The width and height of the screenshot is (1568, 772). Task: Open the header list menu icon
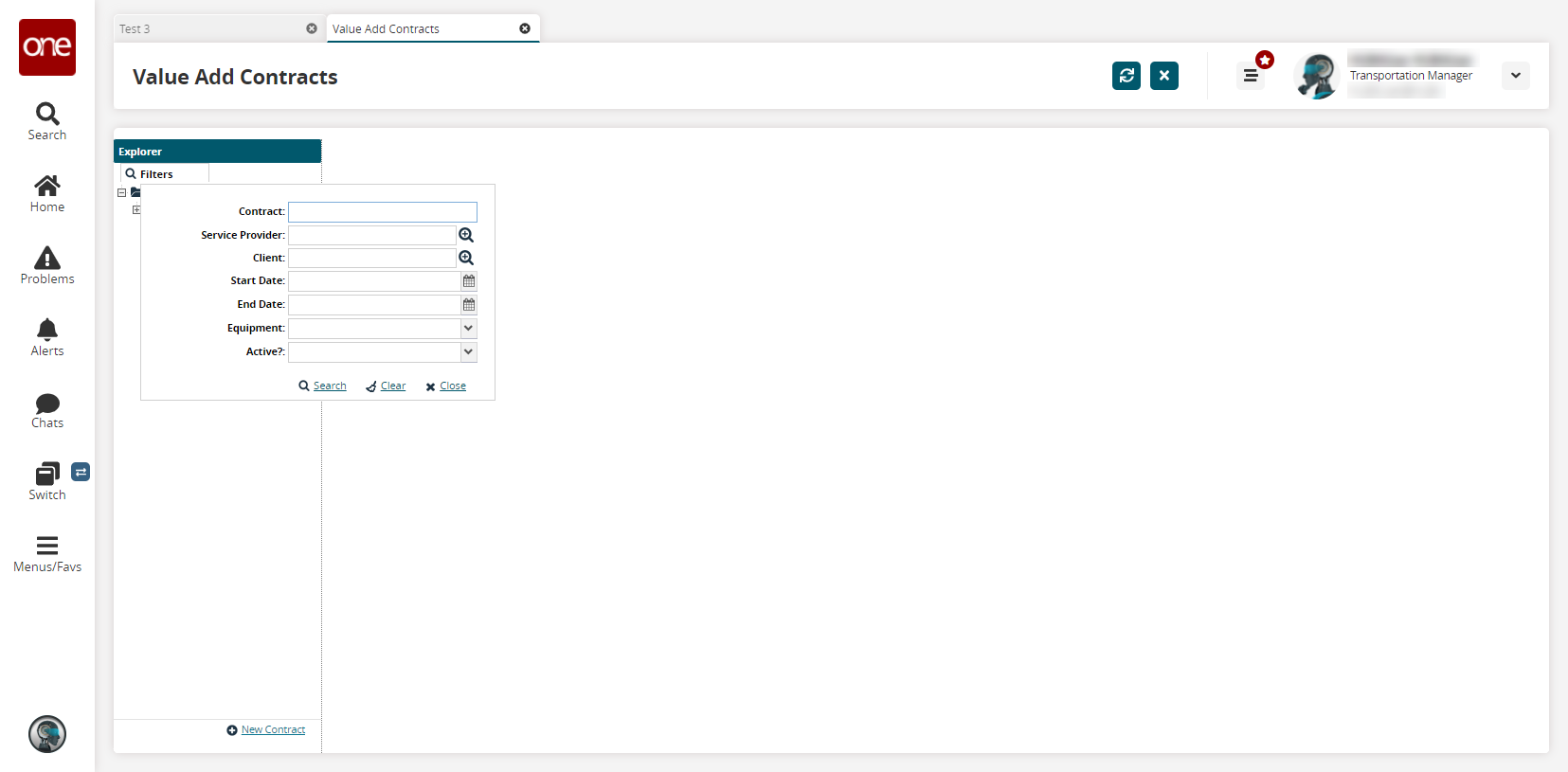[x=1251, y=76]
